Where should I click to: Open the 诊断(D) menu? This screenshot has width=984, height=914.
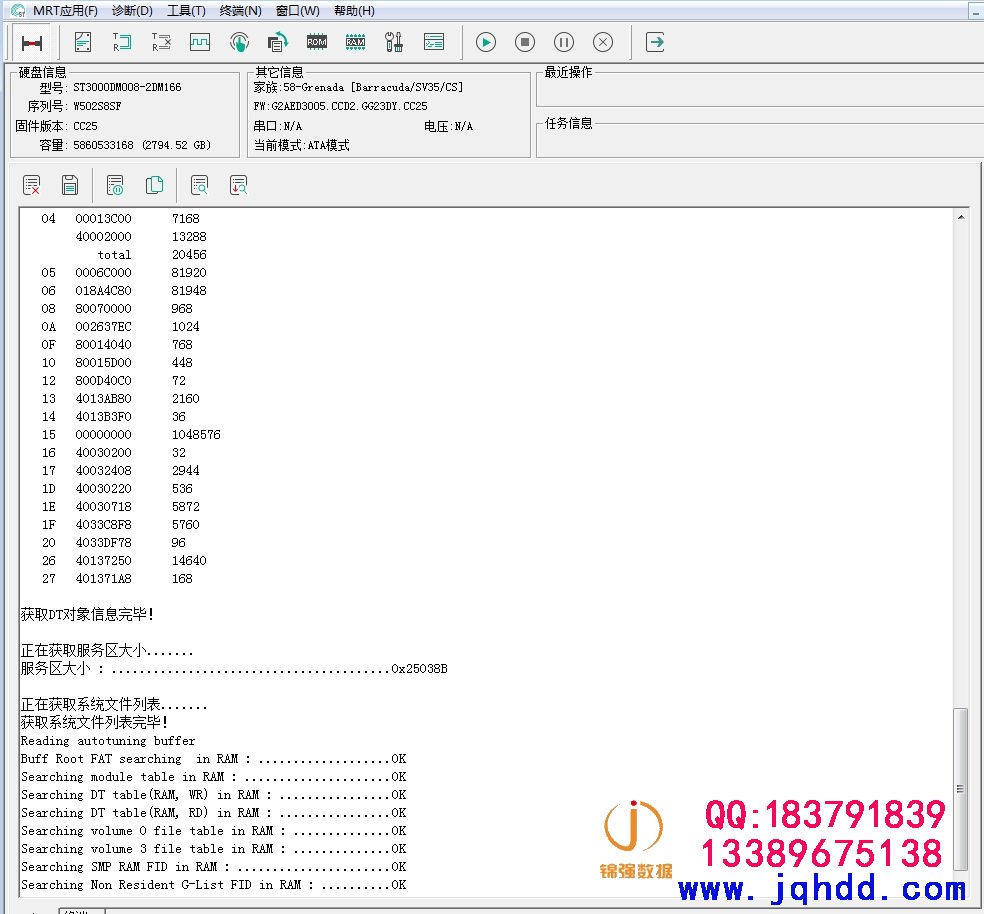[132, 11]
